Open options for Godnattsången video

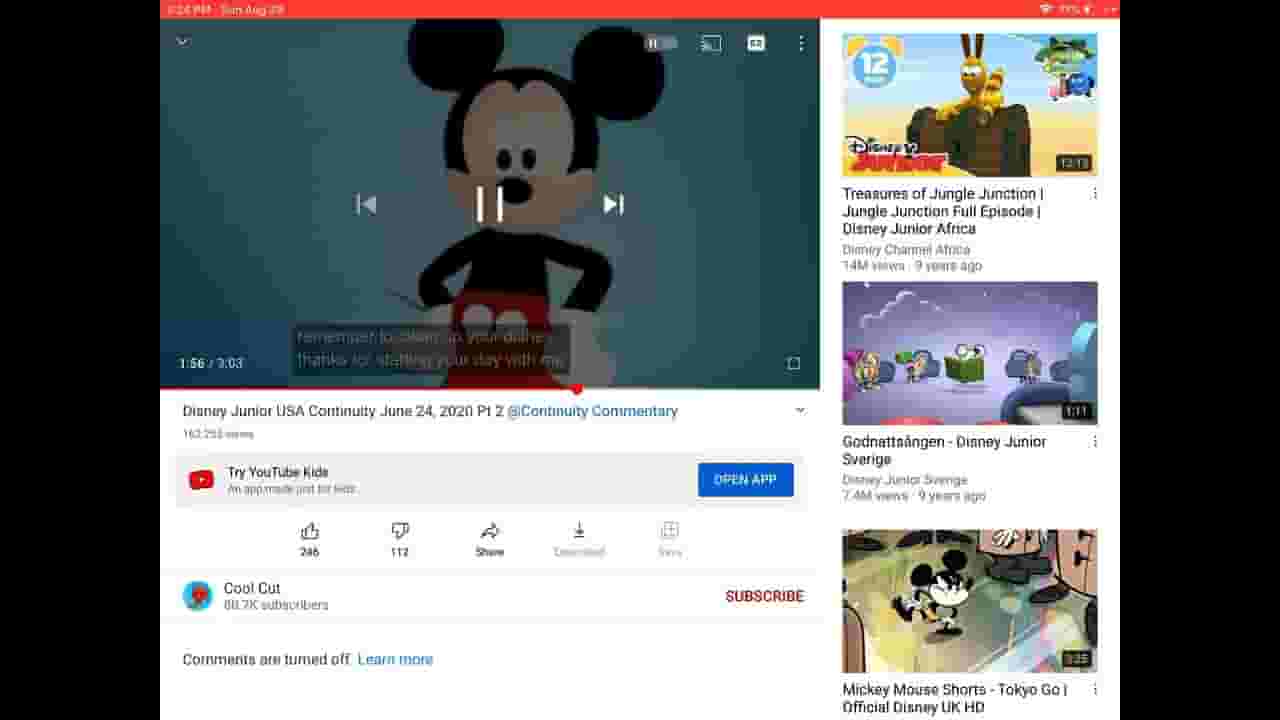(x=1095, y=442)
